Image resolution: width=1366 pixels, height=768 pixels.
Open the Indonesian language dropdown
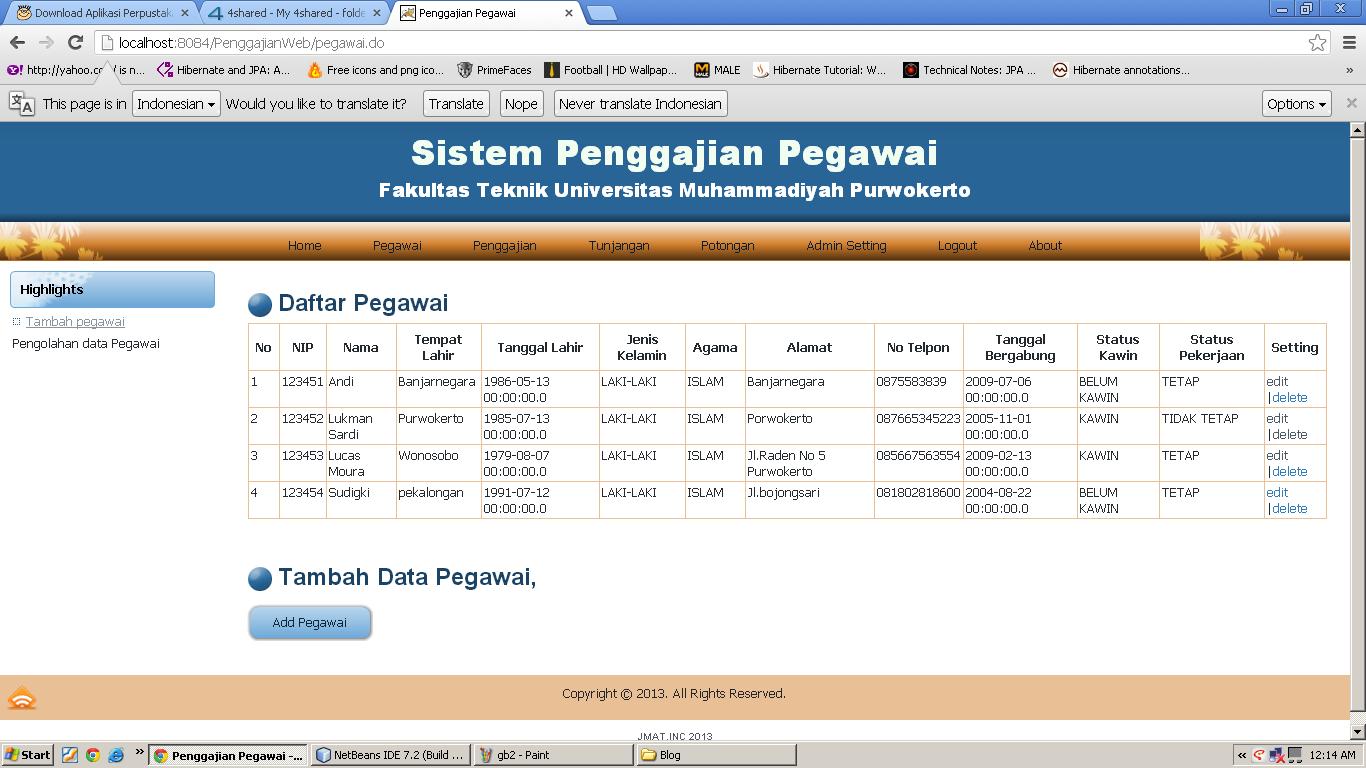176,103
